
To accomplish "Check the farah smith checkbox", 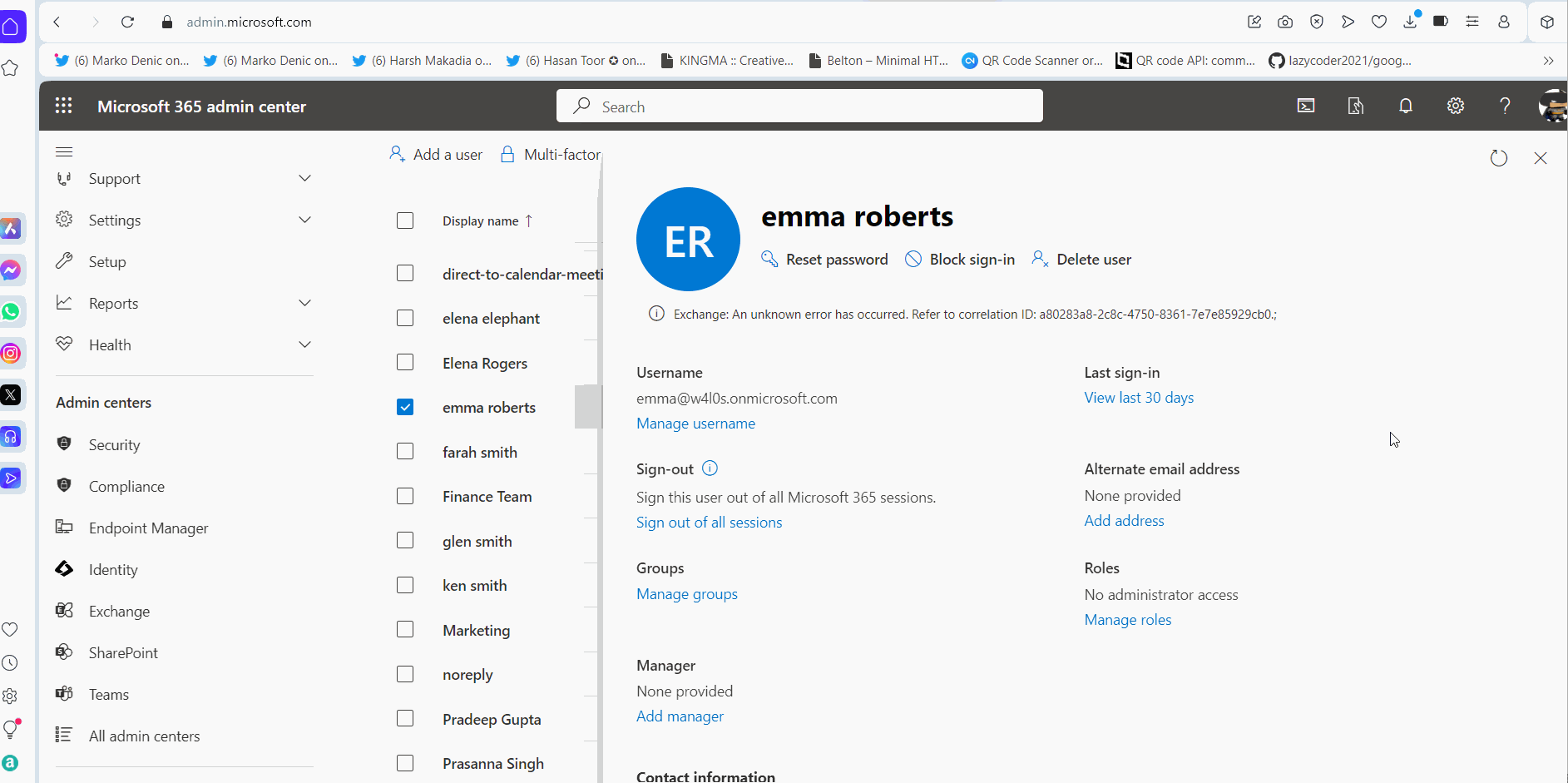I will click(x=405, y=451).
